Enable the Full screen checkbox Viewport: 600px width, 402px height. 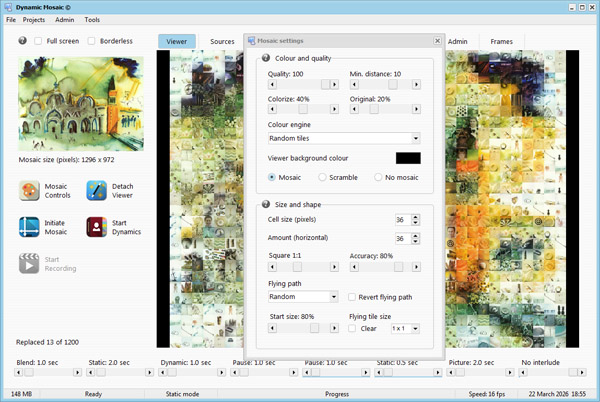click(39, 41)
